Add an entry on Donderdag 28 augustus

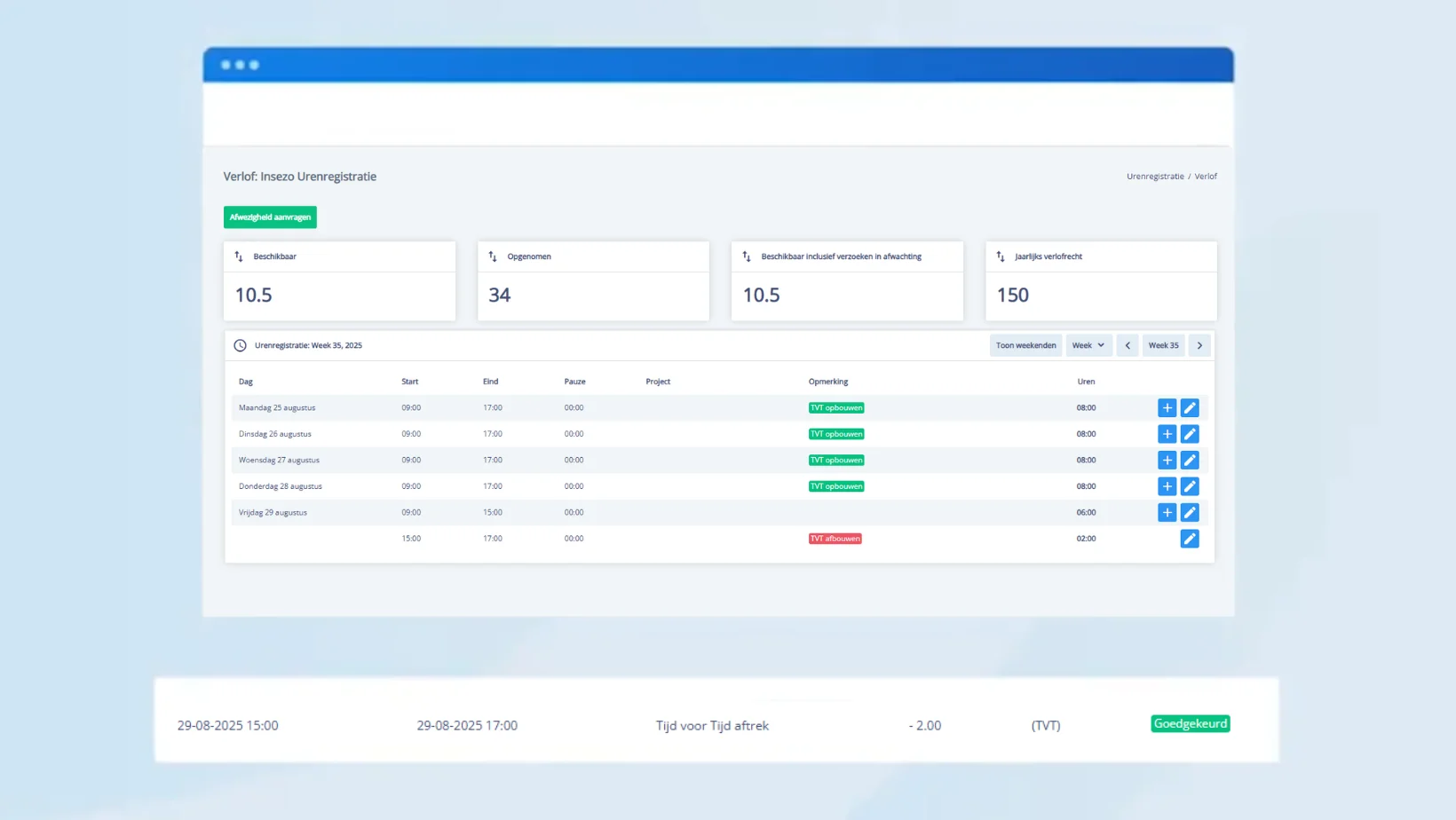1167,486
